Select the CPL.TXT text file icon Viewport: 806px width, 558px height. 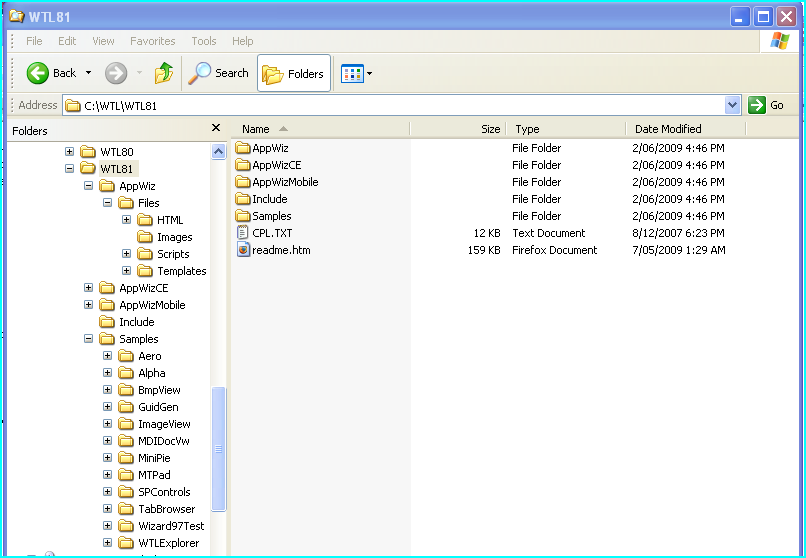[x=243, y=233]
